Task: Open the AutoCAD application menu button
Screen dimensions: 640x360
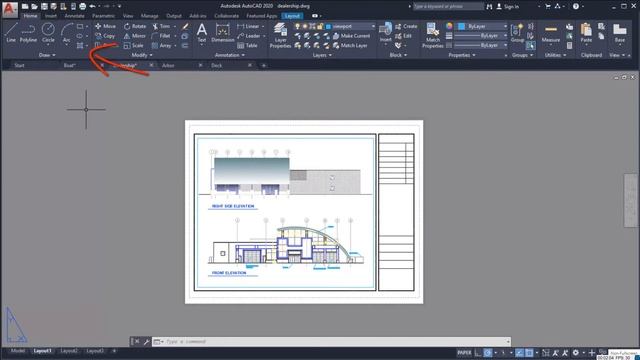Action: [10, 9]
